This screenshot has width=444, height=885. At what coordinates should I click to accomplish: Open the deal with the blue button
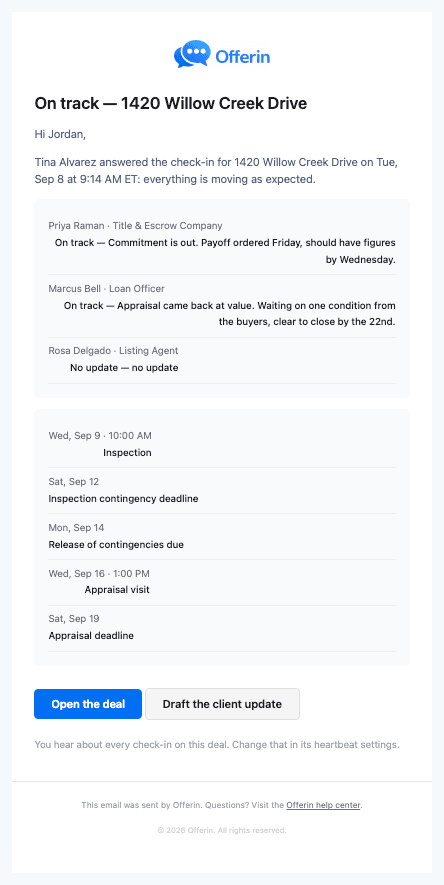click(x=88, y=704)
